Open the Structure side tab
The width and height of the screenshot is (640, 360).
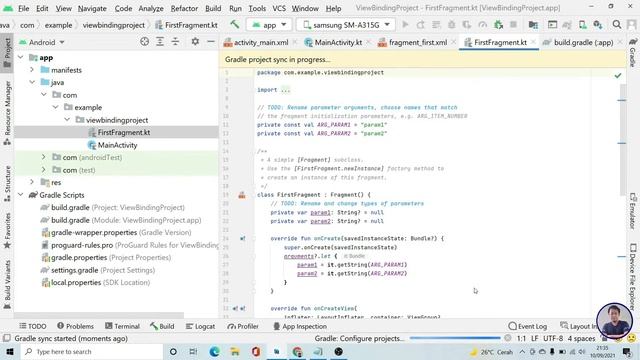[7, 183]
